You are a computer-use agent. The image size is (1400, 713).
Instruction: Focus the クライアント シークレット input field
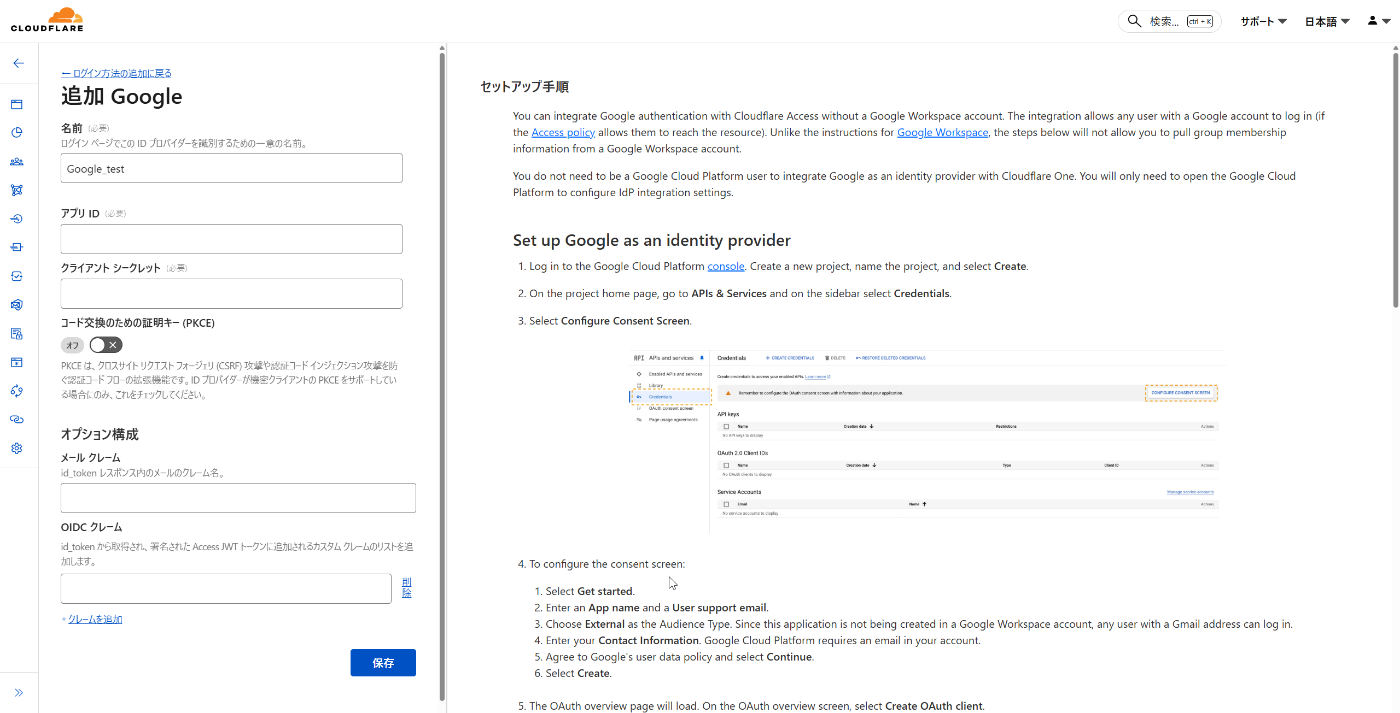pyautogui.click(x=232, y=293)
